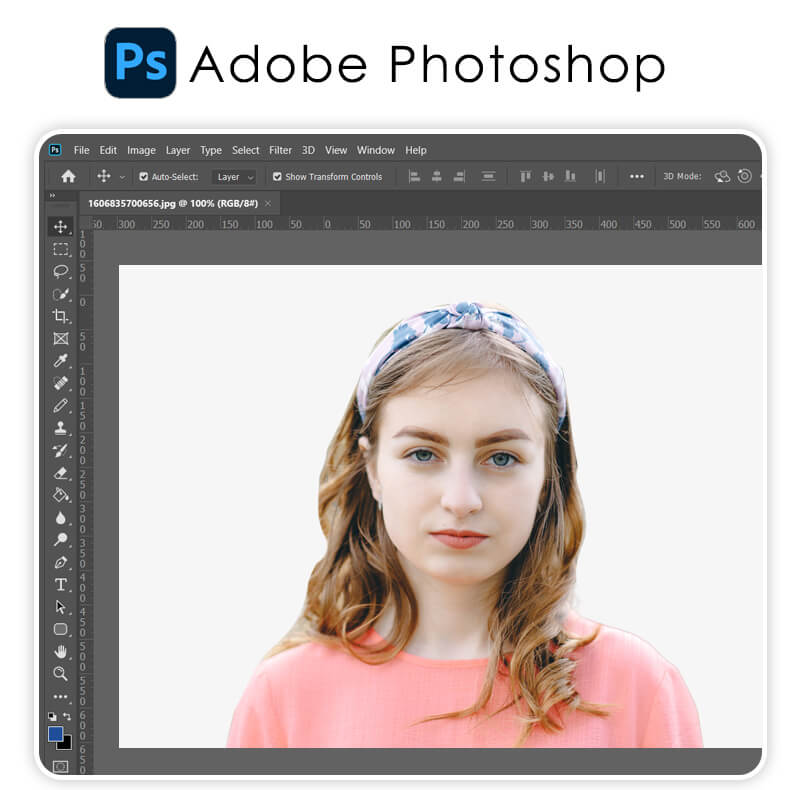
Task: Click the foreground color swatch
Action: (x=58, y=736)
